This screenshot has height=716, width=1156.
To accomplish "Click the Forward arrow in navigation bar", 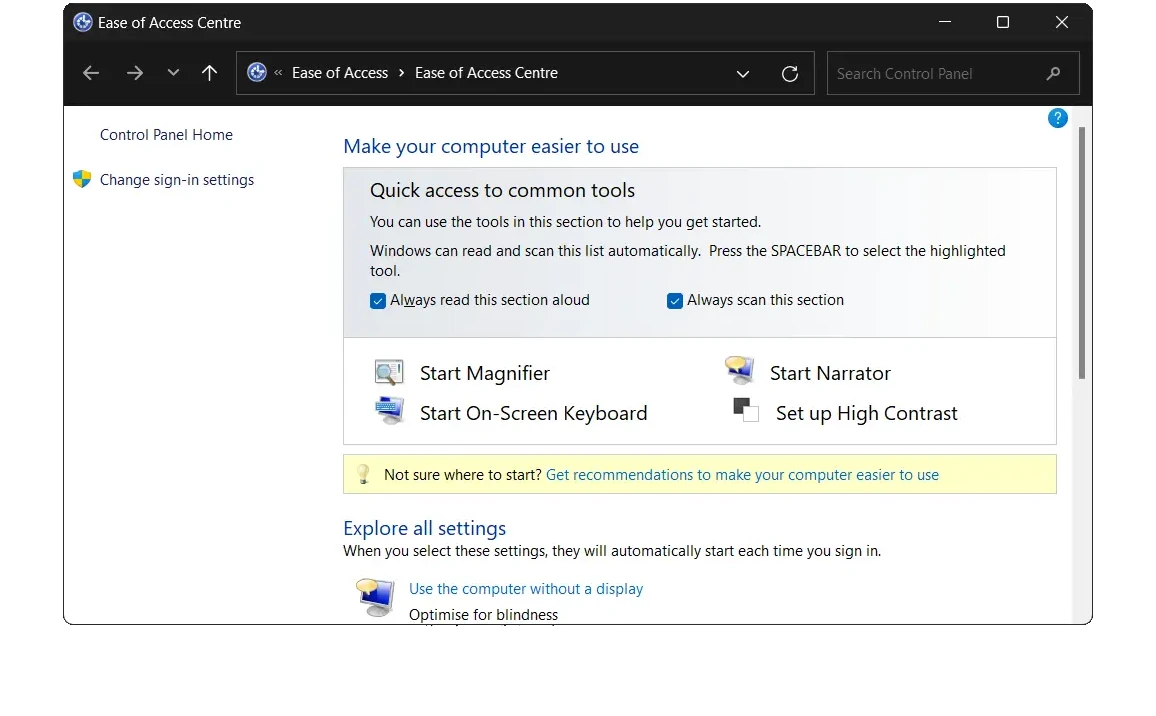I will tap(134, 73).
